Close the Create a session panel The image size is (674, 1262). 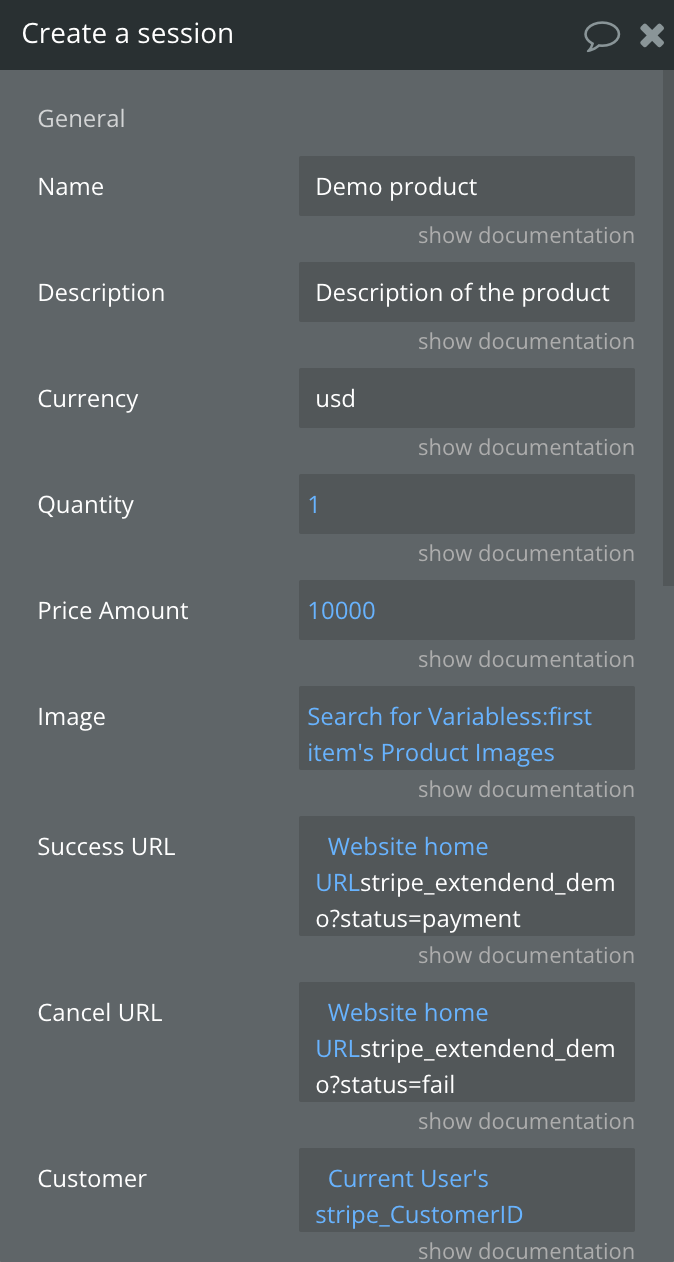click(x=652, y=36)
